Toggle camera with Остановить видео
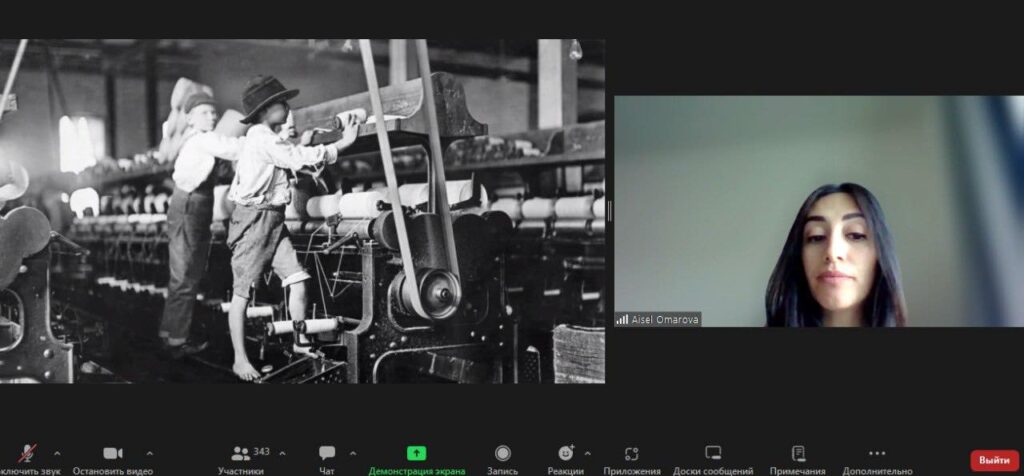Image resolution: width=1024 pixels, height=476 pixels. (x=113, y=455)
